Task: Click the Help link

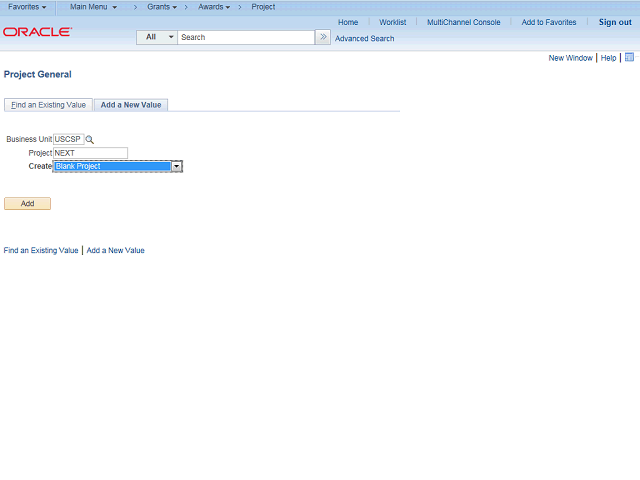Action: tap(608, 58)
